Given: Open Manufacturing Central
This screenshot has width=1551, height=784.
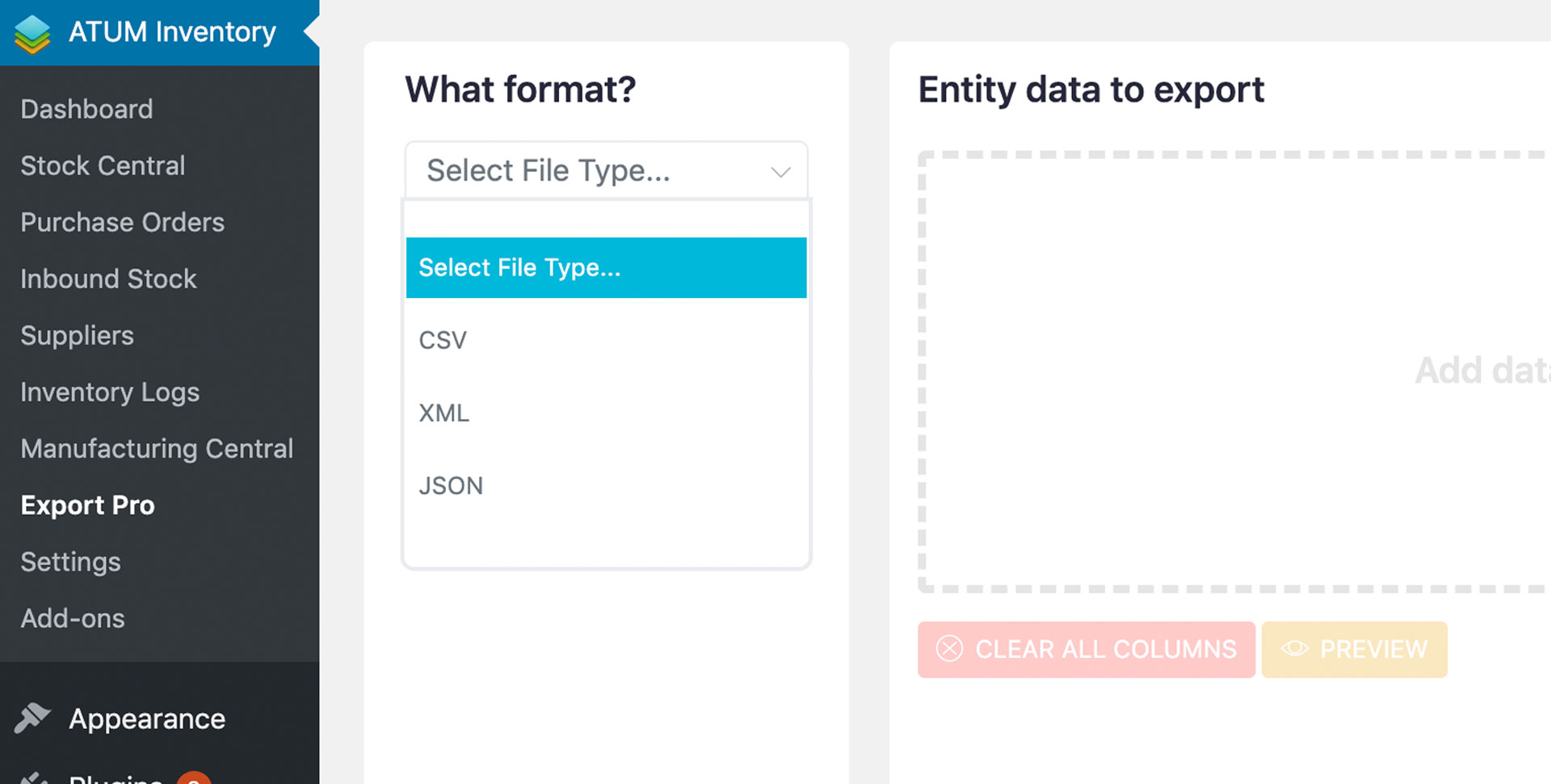Looking at the screenshot, I should (x=157, y=448).
